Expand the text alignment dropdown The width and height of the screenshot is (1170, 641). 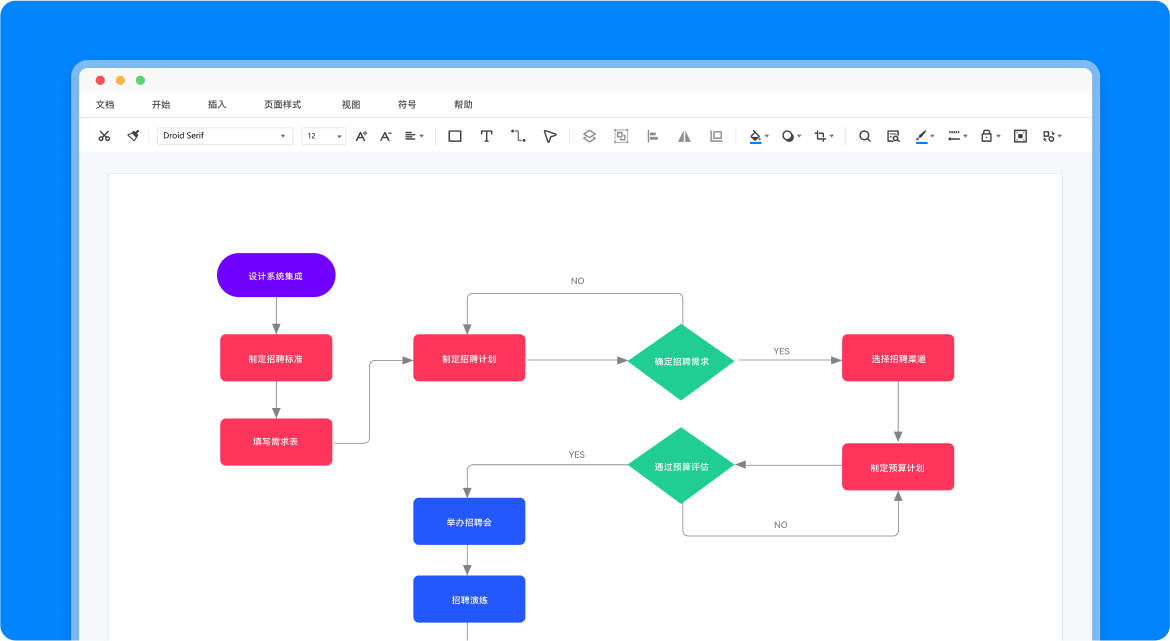(414, 136)
